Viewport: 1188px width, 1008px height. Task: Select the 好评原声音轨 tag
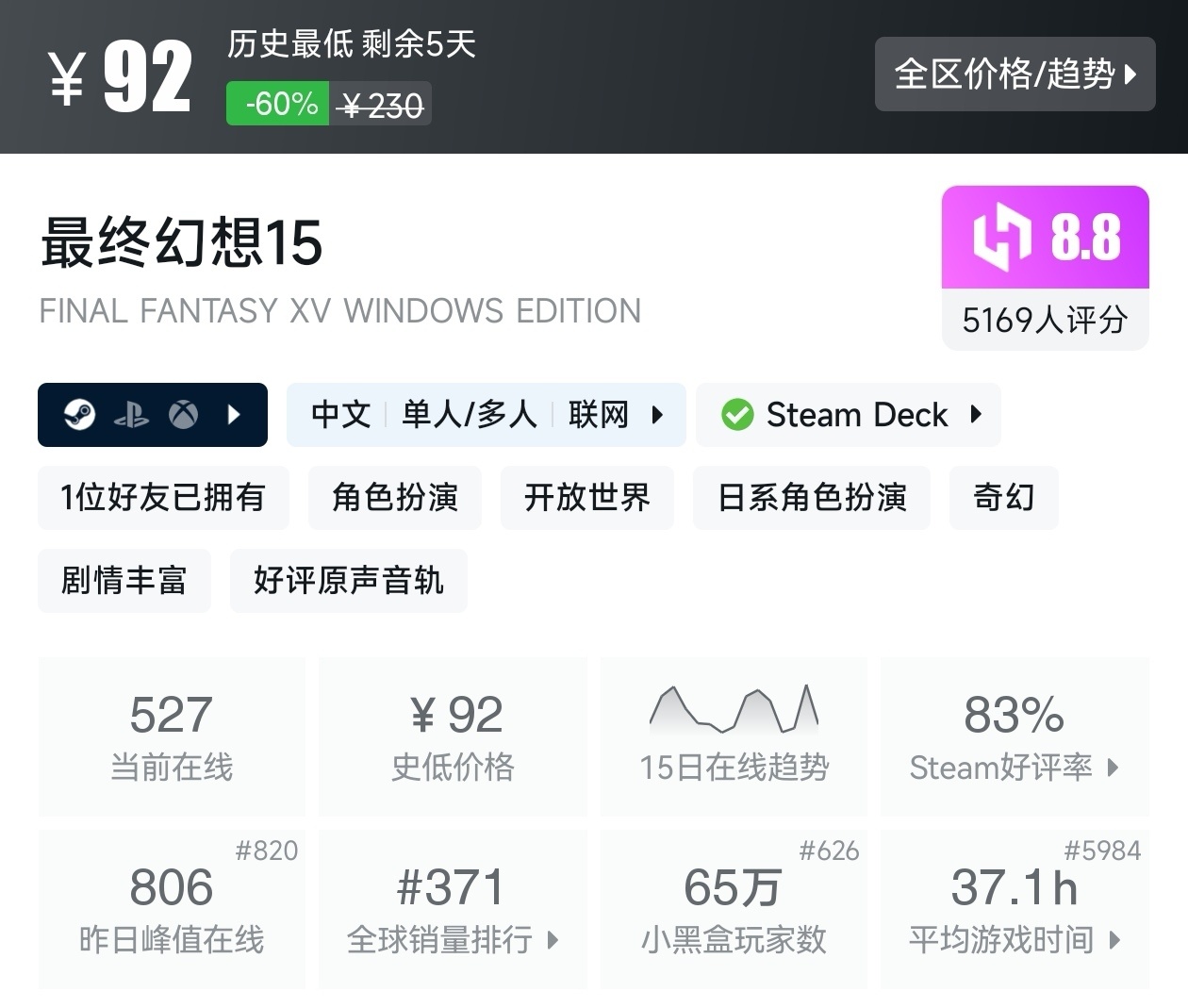pyautogui.click(x=348, y=580)
